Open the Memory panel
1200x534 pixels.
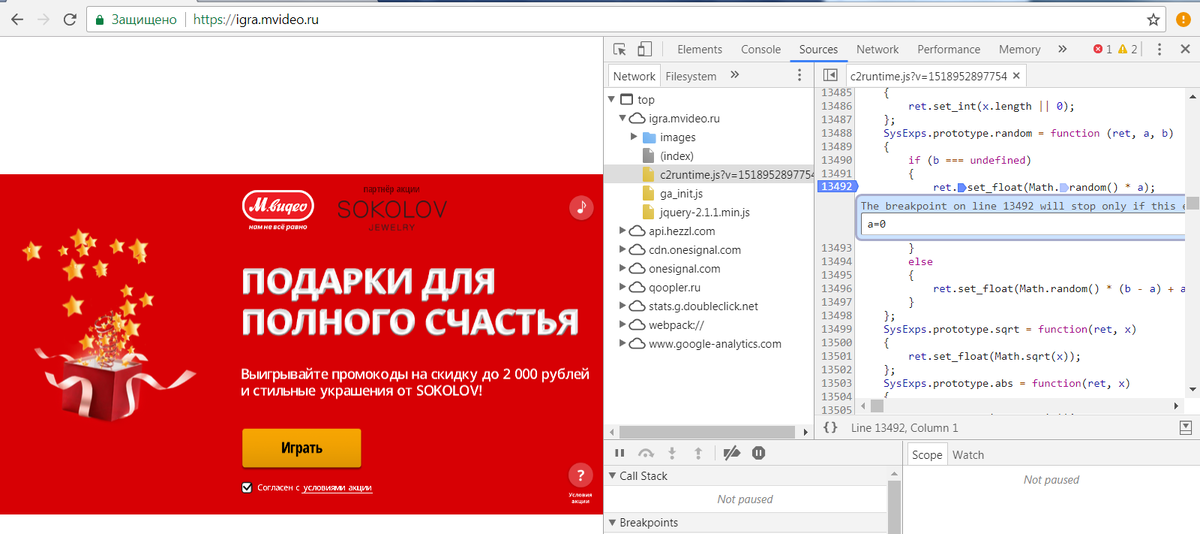(x=1019, y=49)
